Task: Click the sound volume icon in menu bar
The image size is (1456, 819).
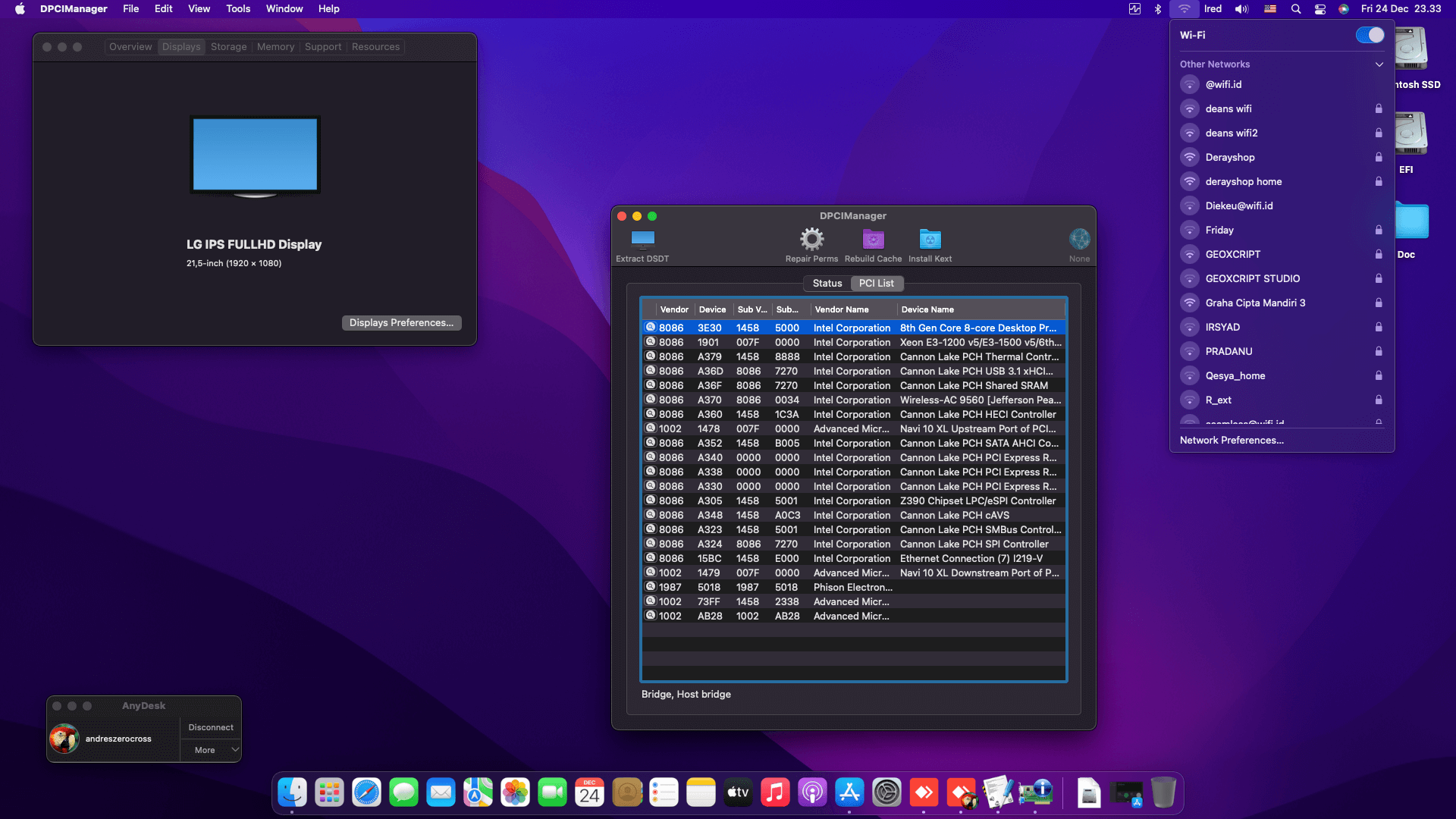Action: [1241, 9]
